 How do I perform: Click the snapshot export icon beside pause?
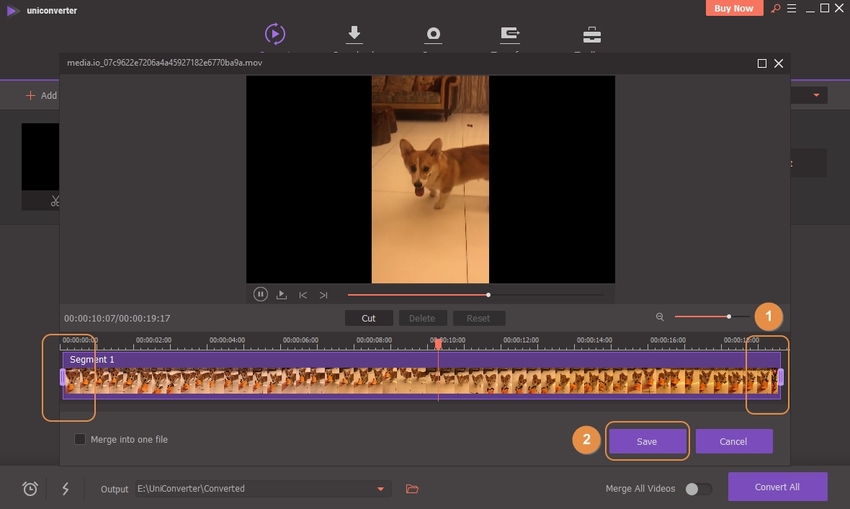[282, 295]
